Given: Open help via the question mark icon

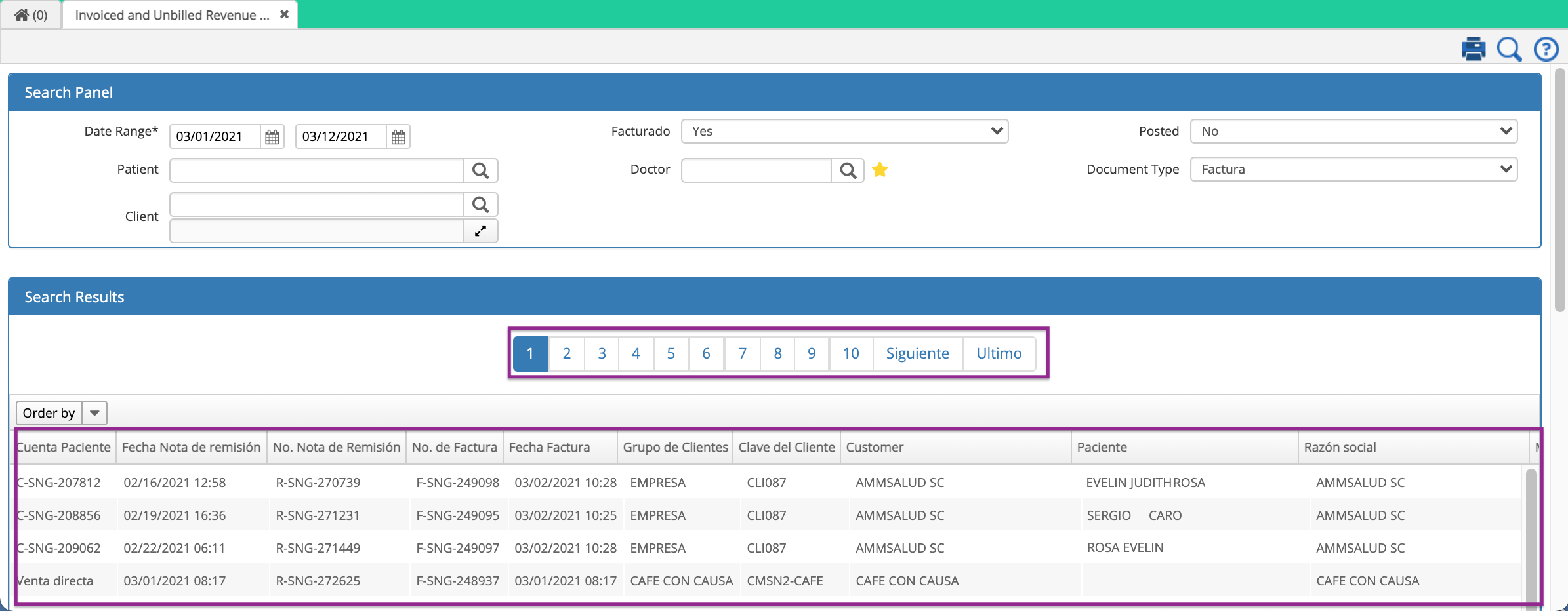Looking at the screenshot, I should [1546, 49].
